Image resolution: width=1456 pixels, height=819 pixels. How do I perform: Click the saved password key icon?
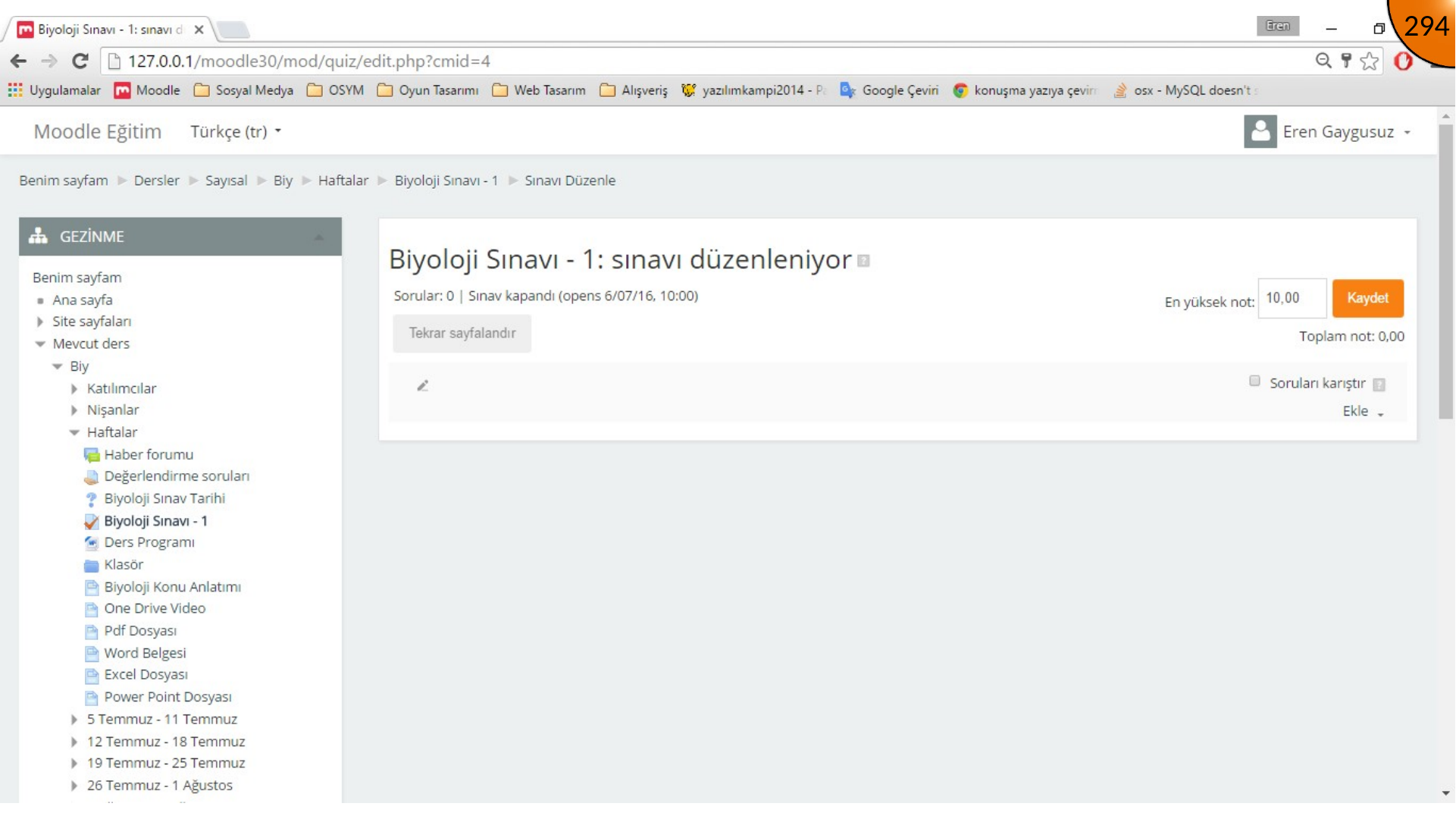point(1346,61)
